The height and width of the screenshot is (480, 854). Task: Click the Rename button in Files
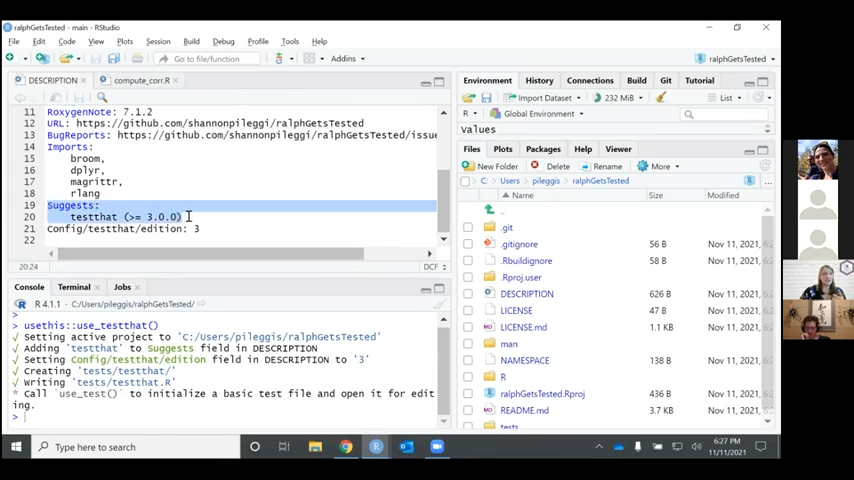coord(601,166)
